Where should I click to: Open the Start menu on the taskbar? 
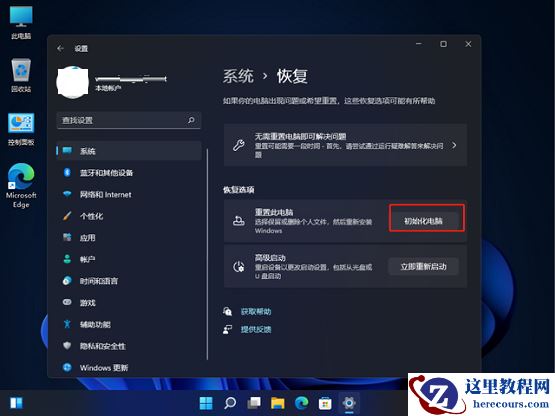pyautogui.click(x=206, y=403)
